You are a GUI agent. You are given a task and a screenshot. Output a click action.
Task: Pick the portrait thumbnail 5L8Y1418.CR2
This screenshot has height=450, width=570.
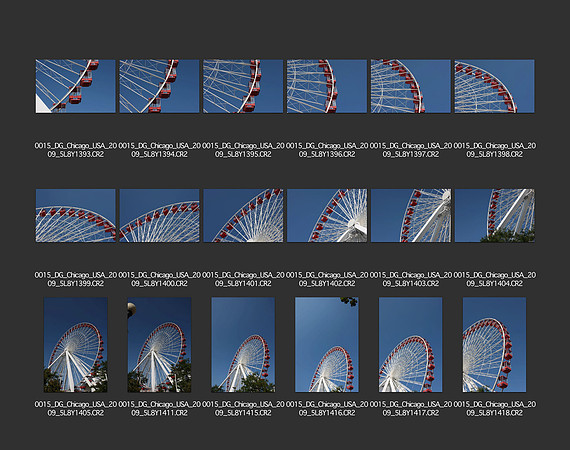point(494,345)
